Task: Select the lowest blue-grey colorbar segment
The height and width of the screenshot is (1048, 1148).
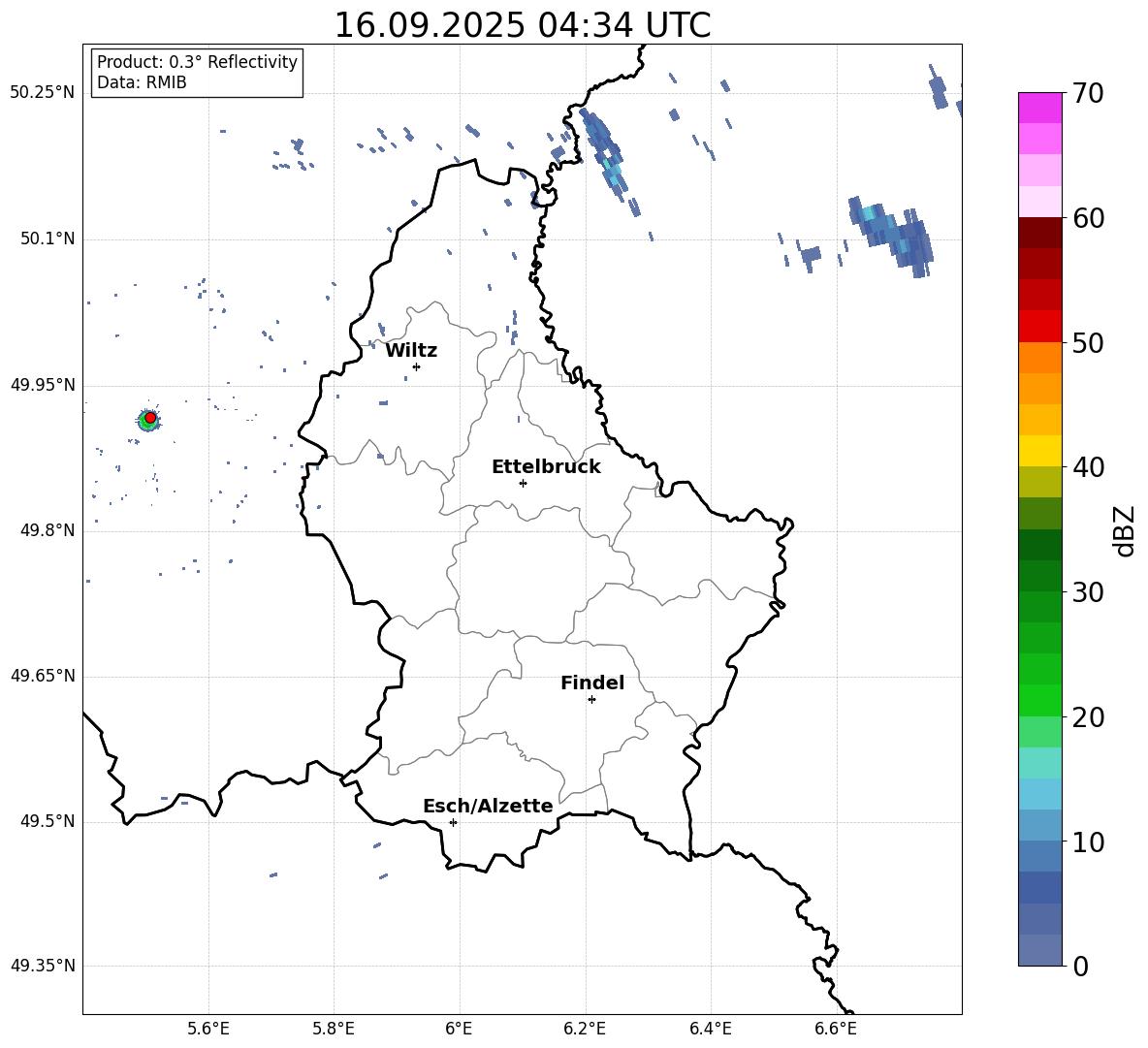Action: point(1040,950)
